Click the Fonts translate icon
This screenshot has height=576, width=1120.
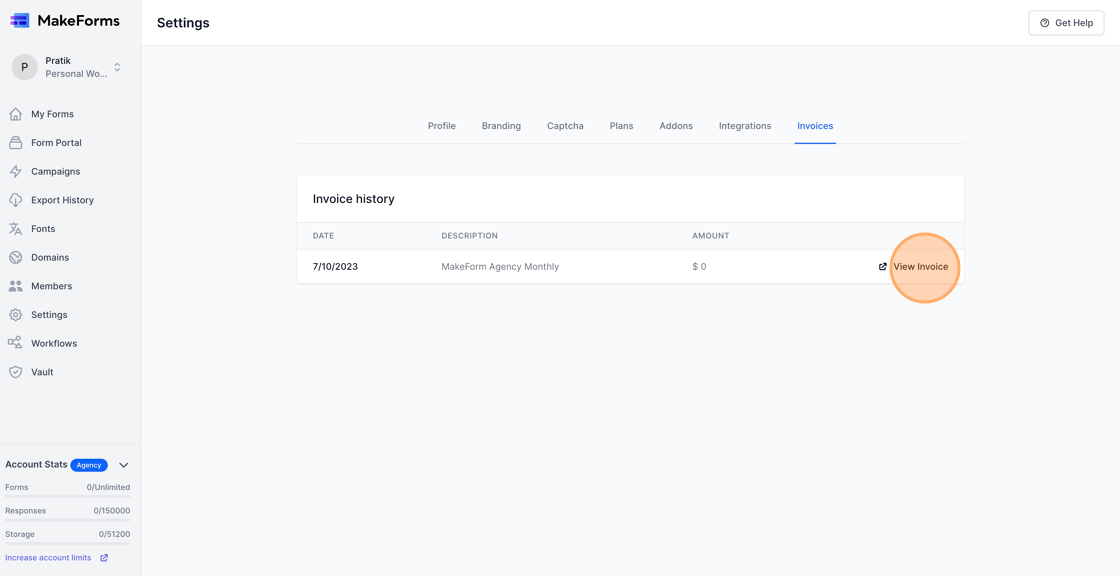tap(15, 229)
